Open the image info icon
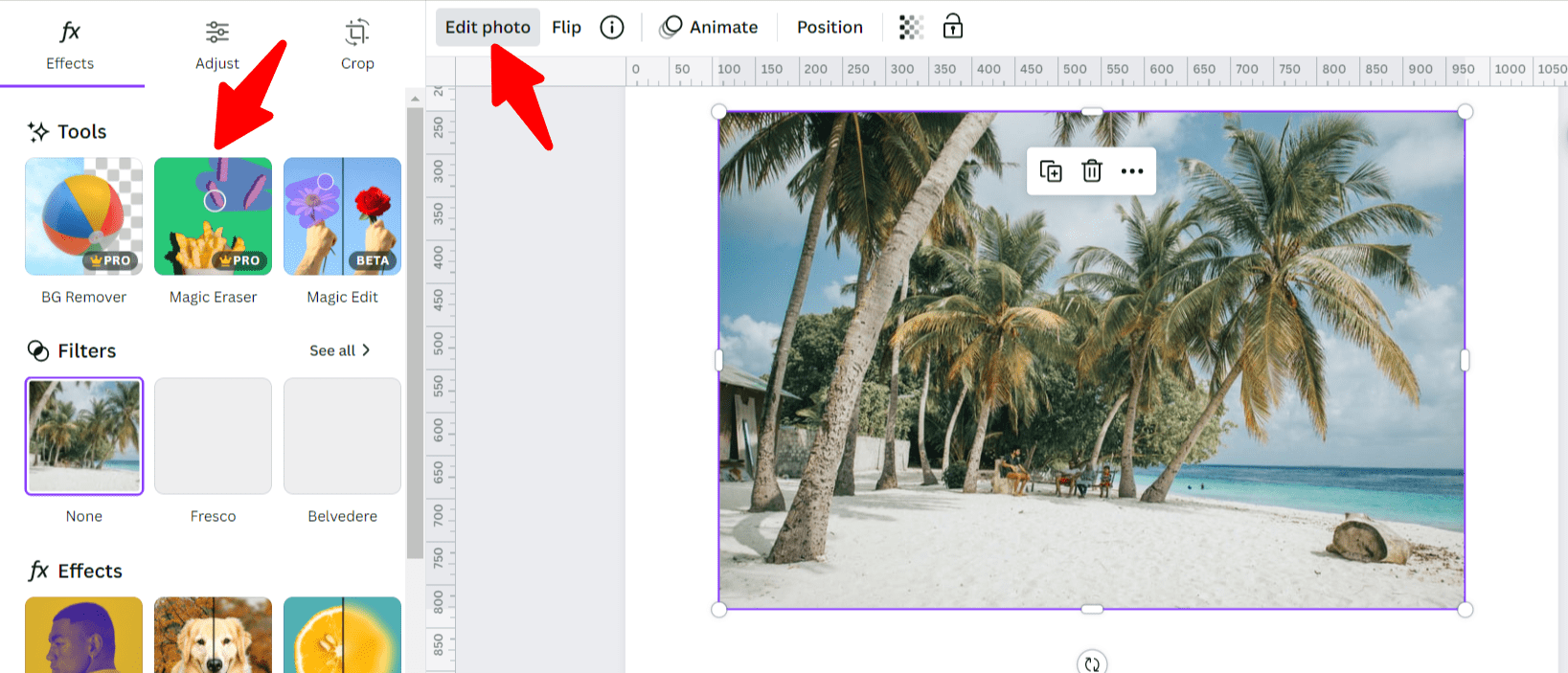Image resolution: width=1568 pixels, height=673 pixels. pos(612,27)
